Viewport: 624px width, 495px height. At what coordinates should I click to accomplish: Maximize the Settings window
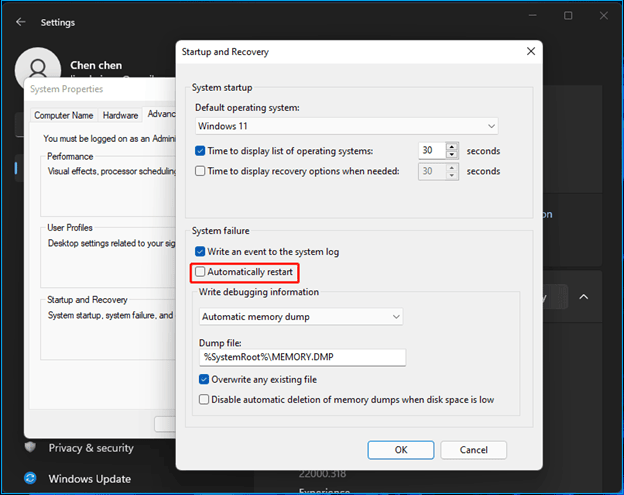point(568,16)
